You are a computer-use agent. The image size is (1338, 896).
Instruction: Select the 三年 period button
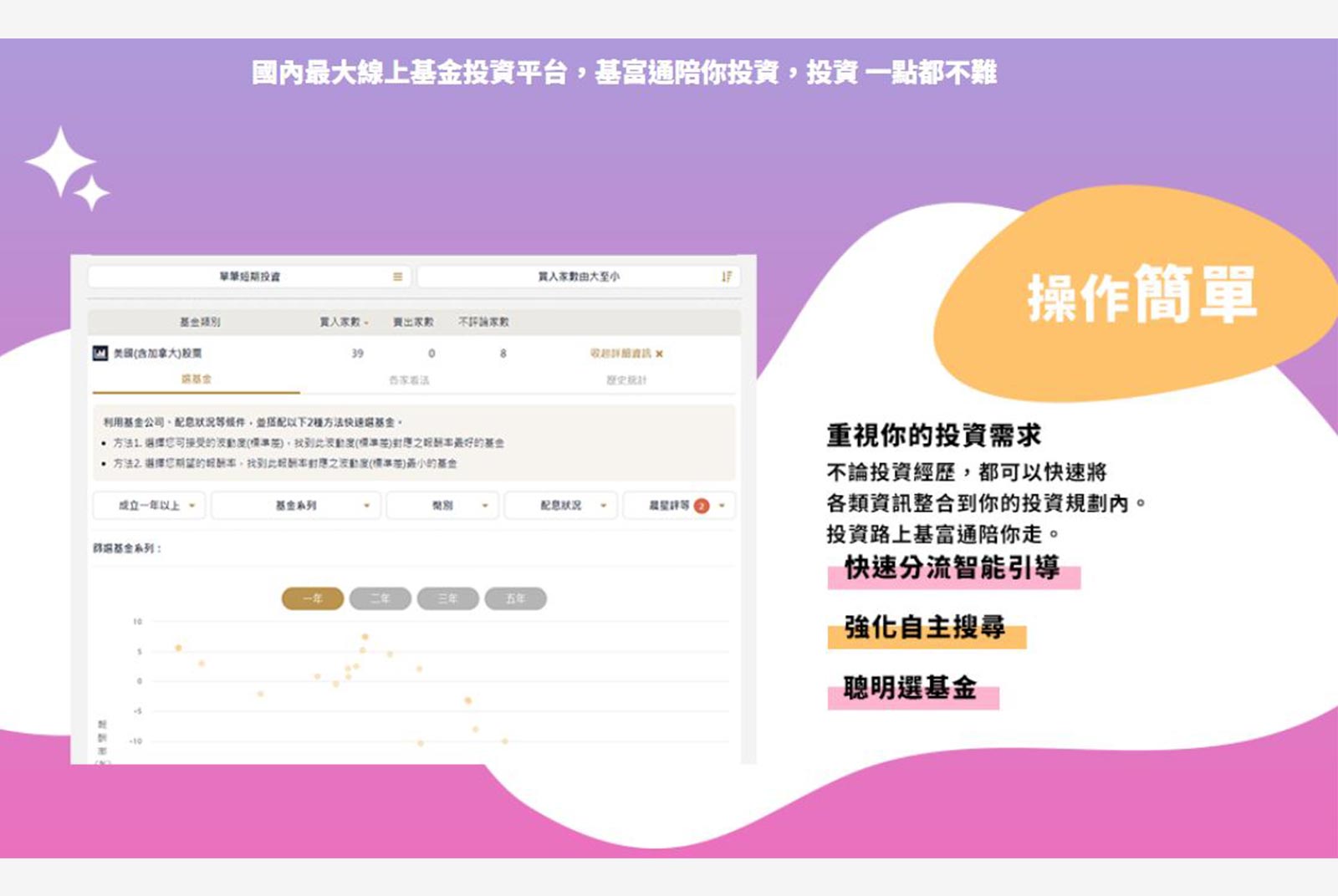coord(448,598)
